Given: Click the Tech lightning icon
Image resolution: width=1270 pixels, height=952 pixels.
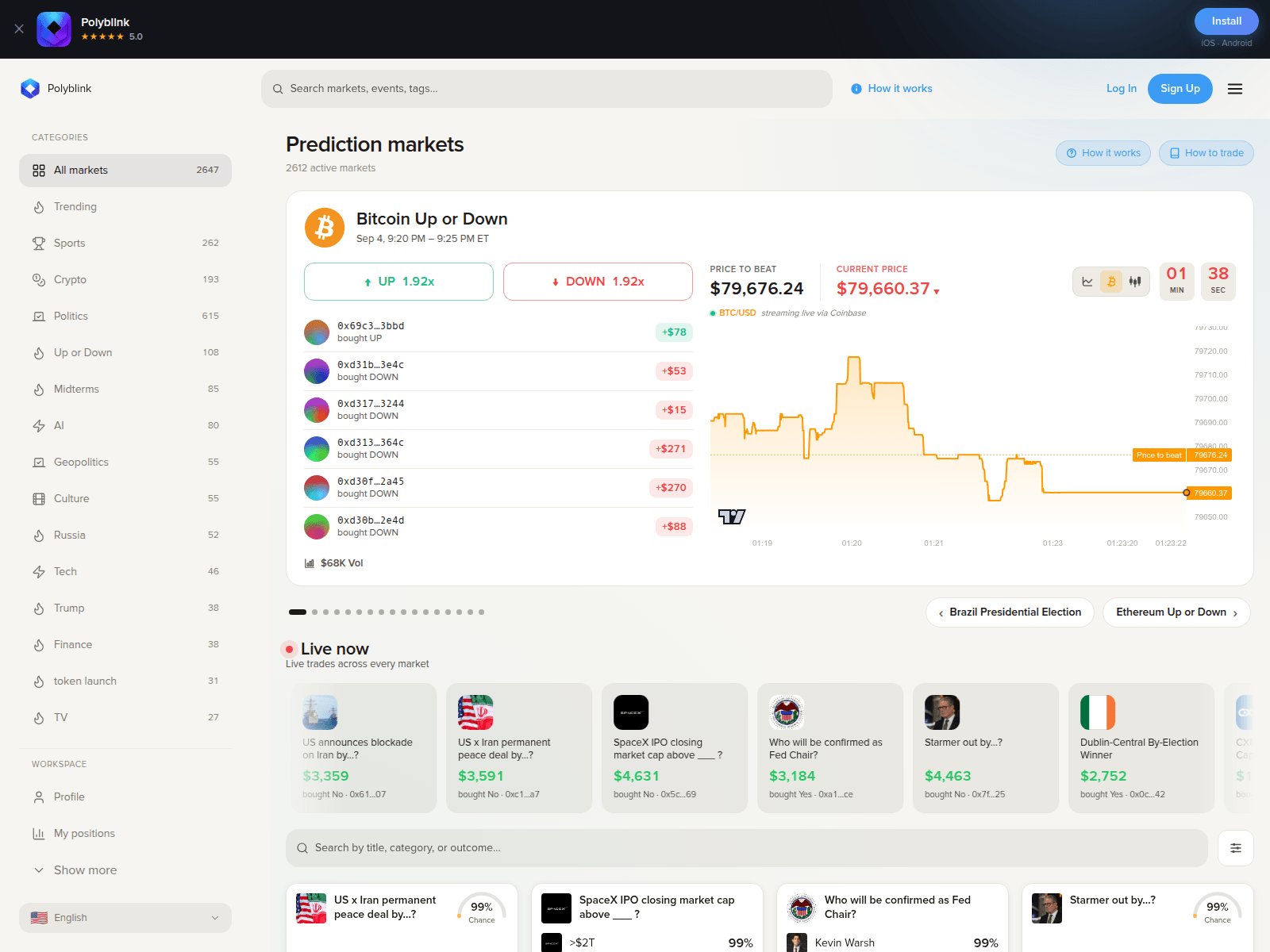Looking at the screenshot, I should (x=39, y=572).
